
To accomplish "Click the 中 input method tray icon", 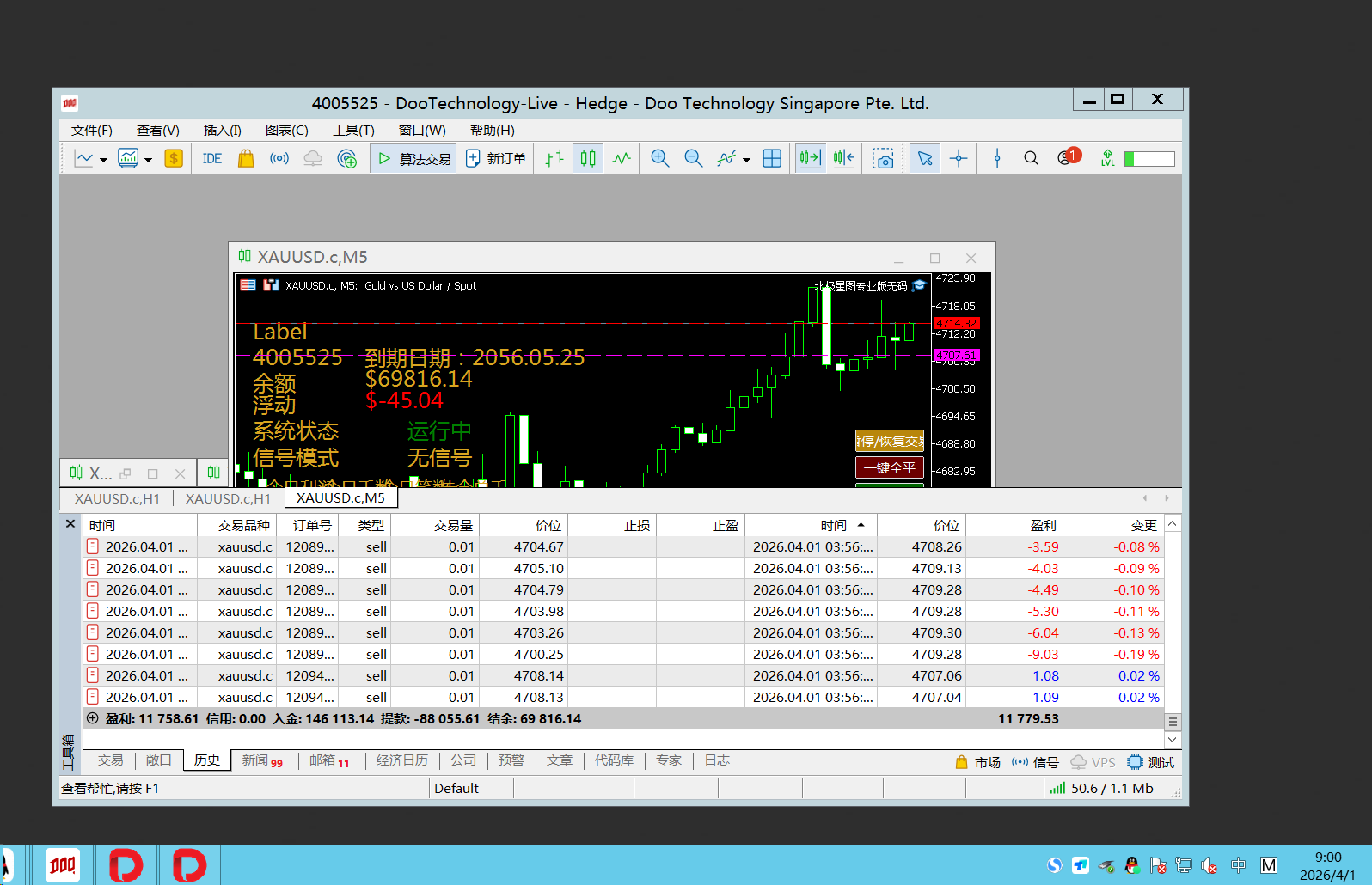I will point(1238,865).
